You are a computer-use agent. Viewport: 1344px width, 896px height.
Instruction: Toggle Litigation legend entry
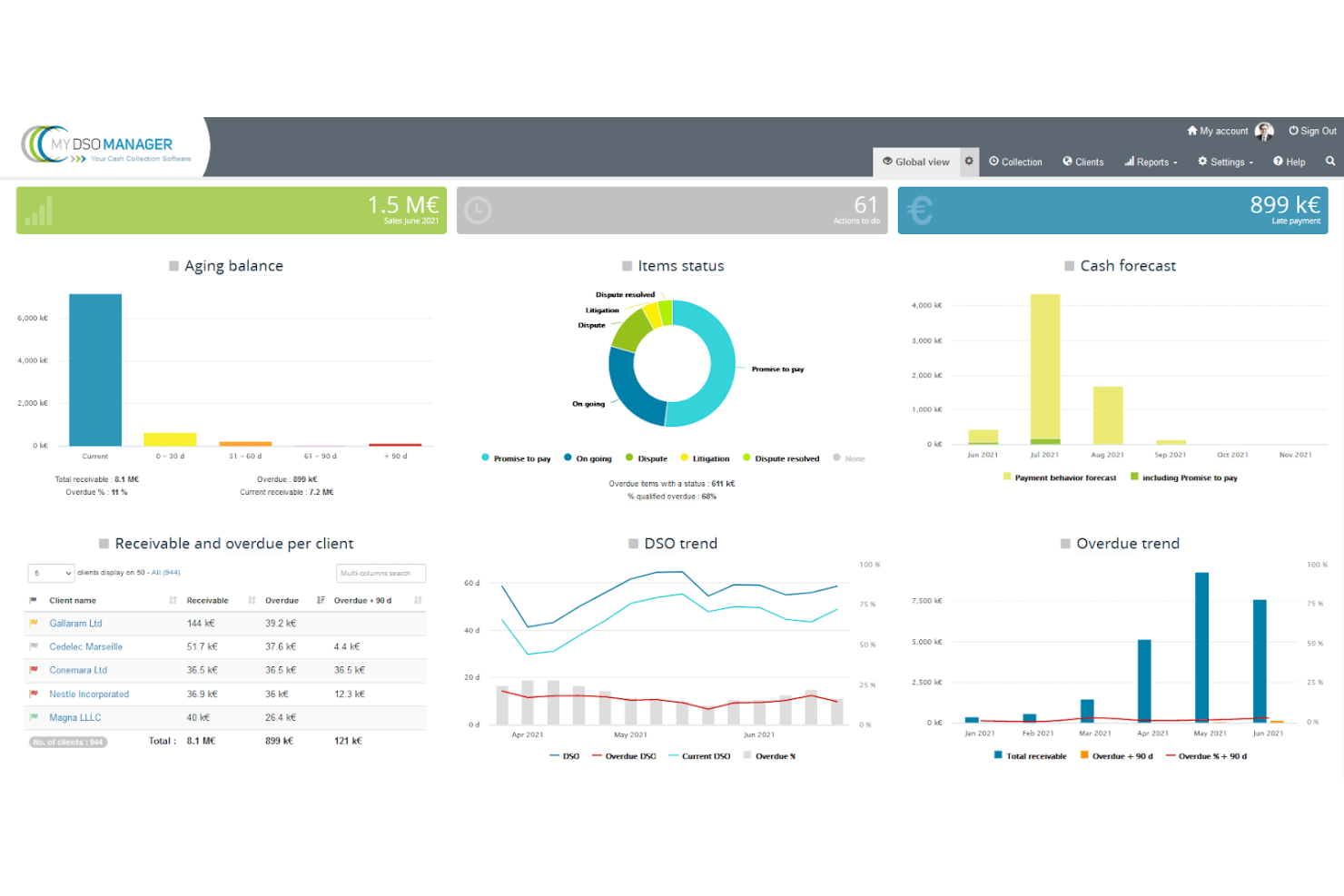click(x=705, y=458)
